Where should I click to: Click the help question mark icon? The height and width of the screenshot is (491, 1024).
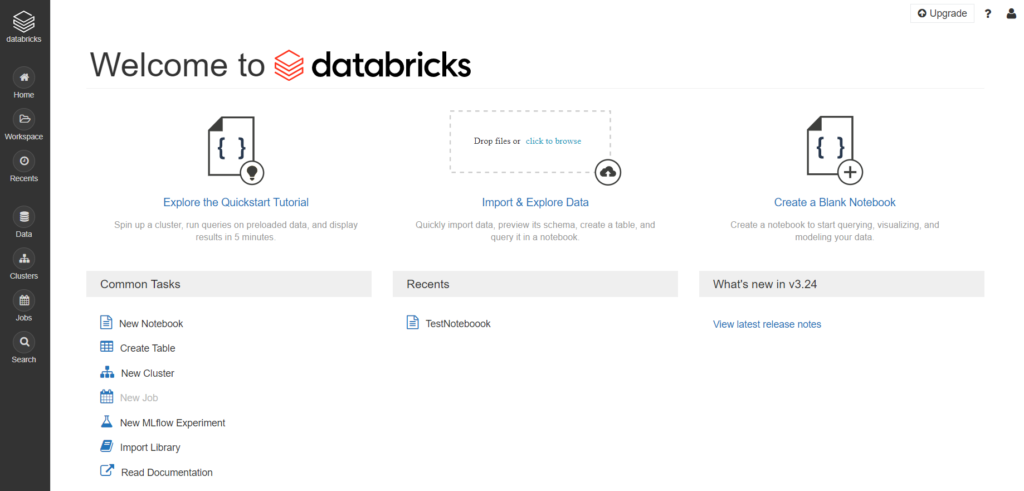pos(988,14)
